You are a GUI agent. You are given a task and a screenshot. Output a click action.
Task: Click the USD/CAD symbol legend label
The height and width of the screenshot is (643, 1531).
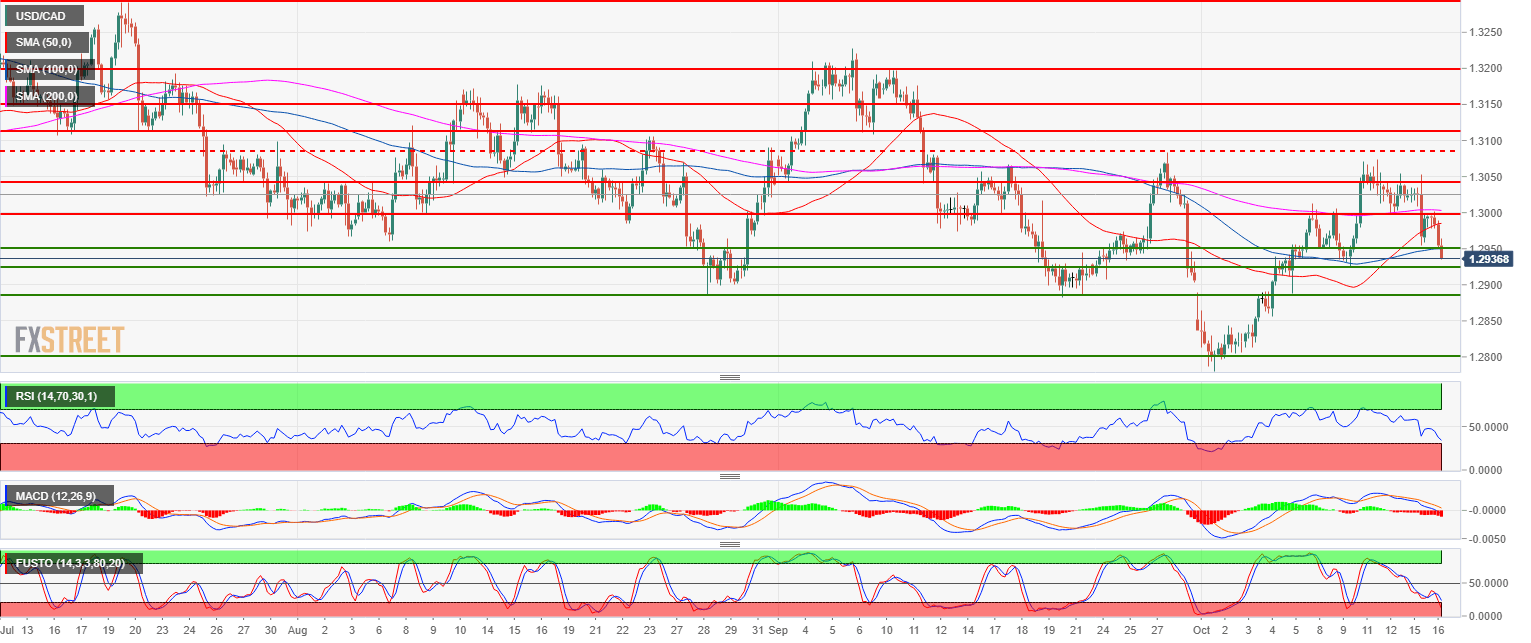[42, 17]
